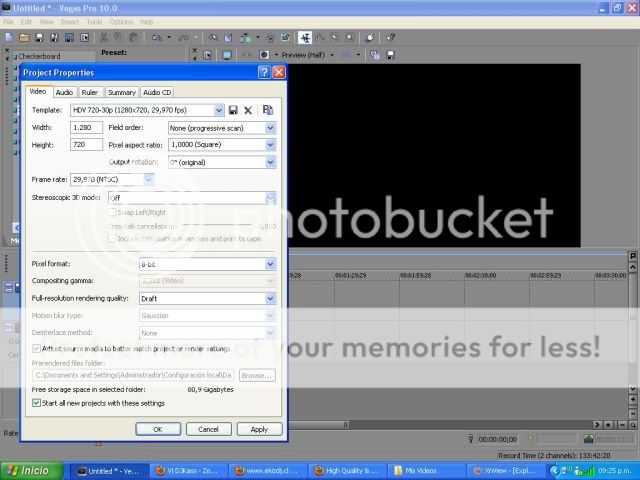Switch to the High Quality Firefox taskbar window
The image size is (640, 480).
point(346,471)
